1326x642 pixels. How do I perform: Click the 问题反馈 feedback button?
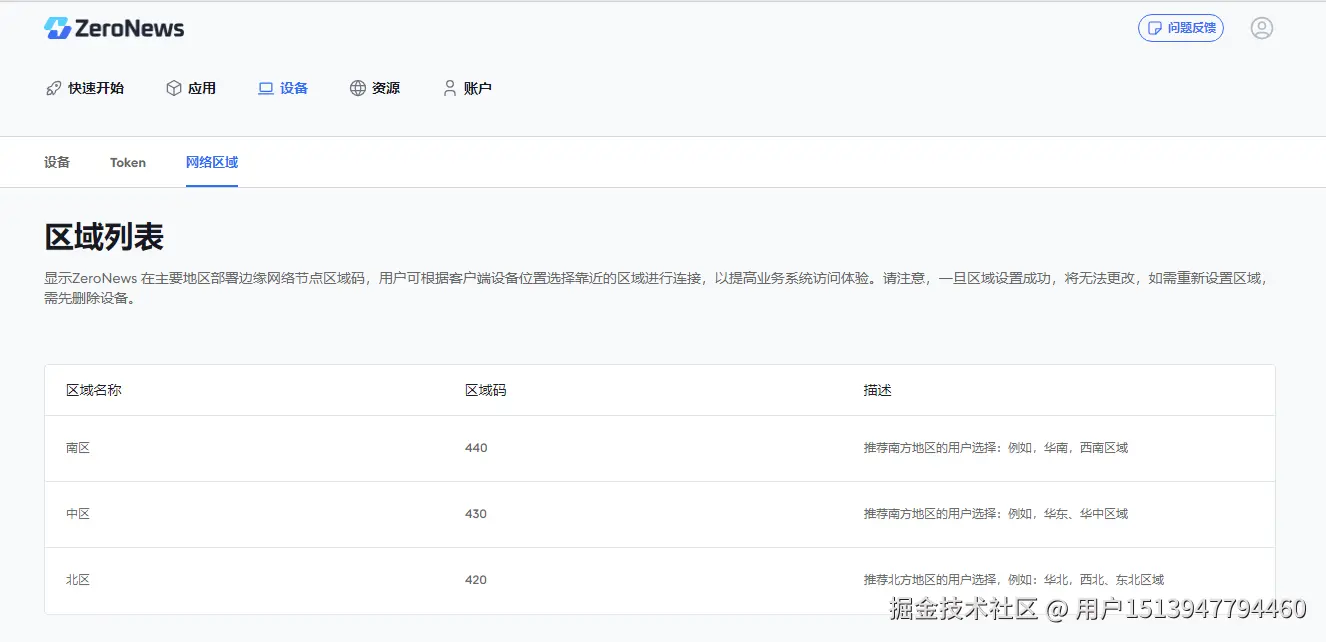(x=1181, y=28)
